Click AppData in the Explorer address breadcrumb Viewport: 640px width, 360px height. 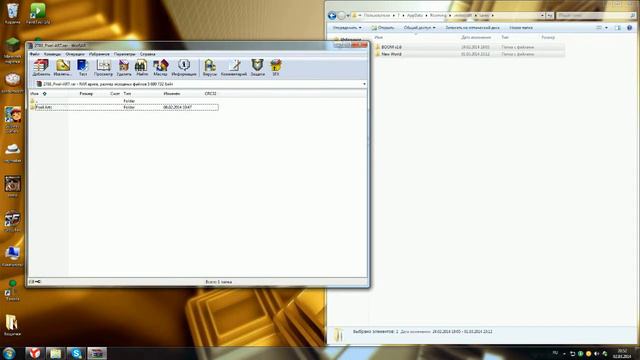pos(415,16)
